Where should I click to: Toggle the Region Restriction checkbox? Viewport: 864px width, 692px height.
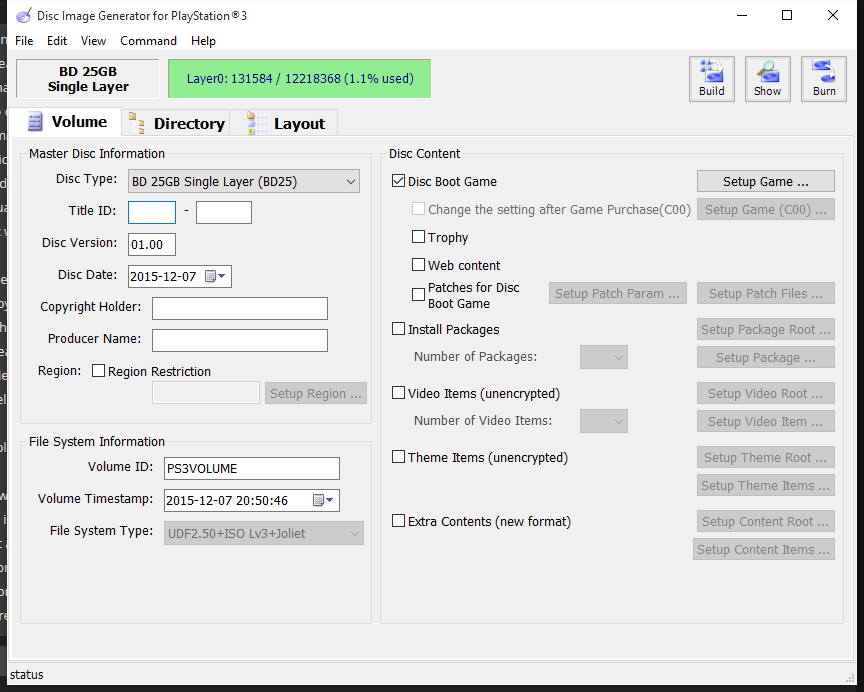99,371
